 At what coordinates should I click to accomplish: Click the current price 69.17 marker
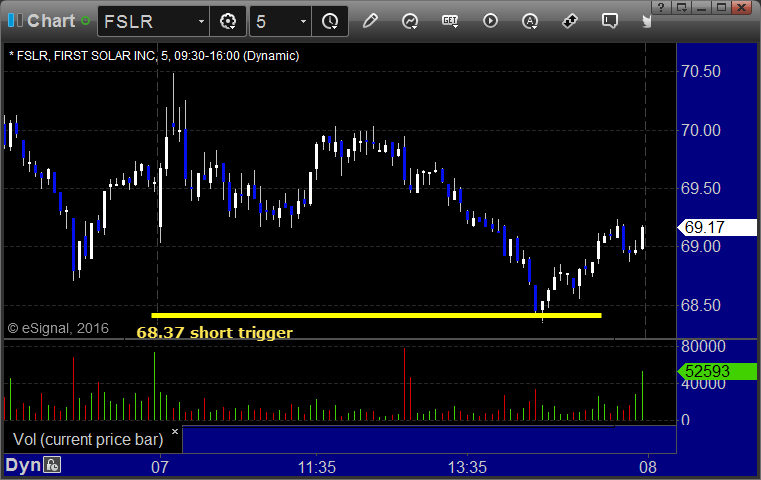[x=717, y=227]
